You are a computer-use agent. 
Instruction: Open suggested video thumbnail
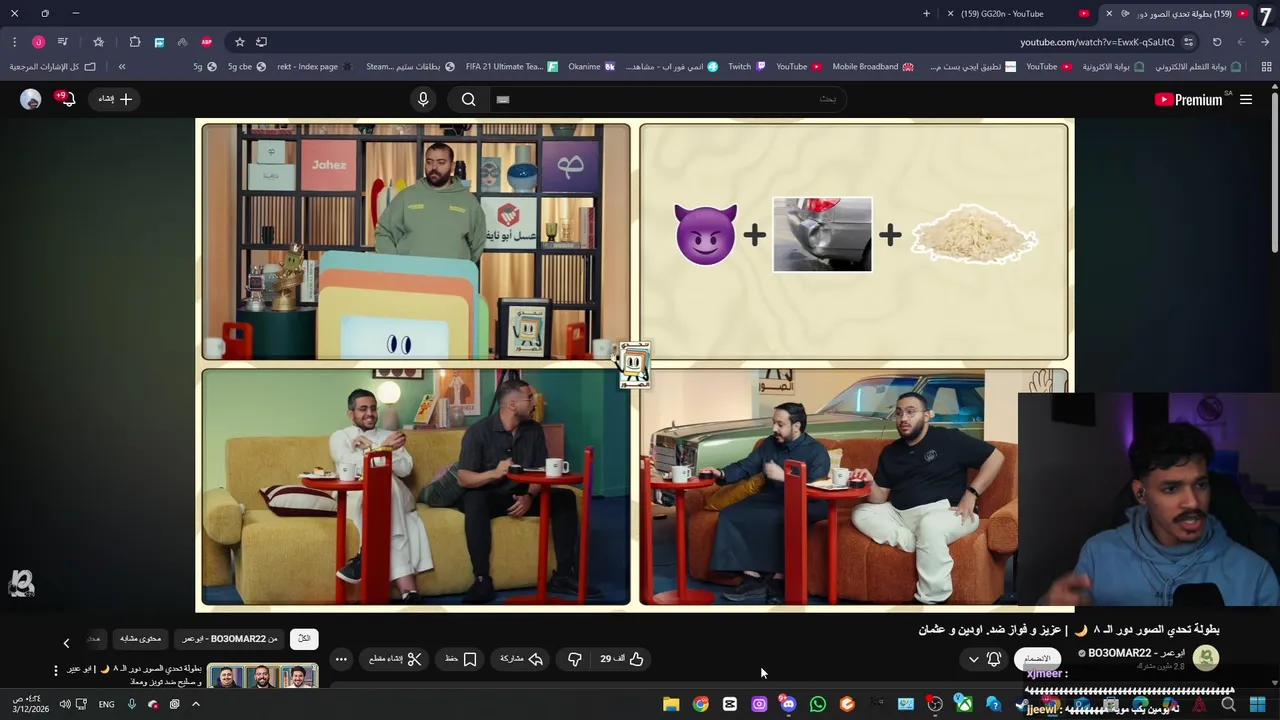(x=262, y=676)
